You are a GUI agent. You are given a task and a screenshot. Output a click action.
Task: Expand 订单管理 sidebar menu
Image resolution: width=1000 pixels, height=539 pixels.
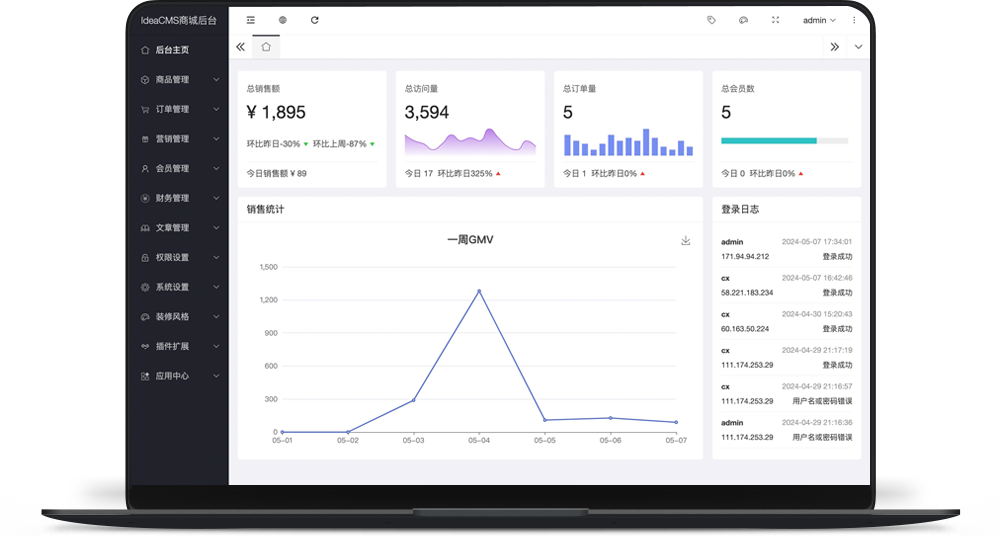coord(178,109)
